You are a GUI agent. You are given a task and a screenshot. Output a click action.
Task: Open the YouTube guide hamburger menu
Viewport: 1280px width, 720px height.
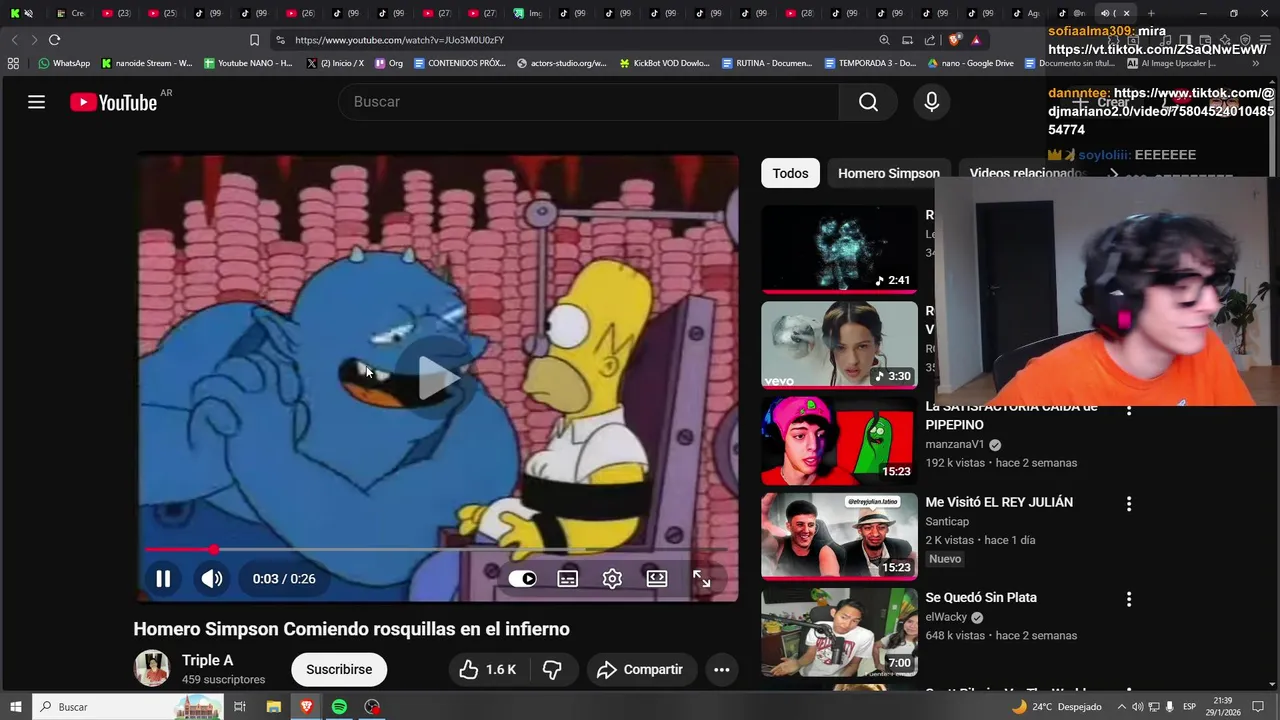click(36, 102)
